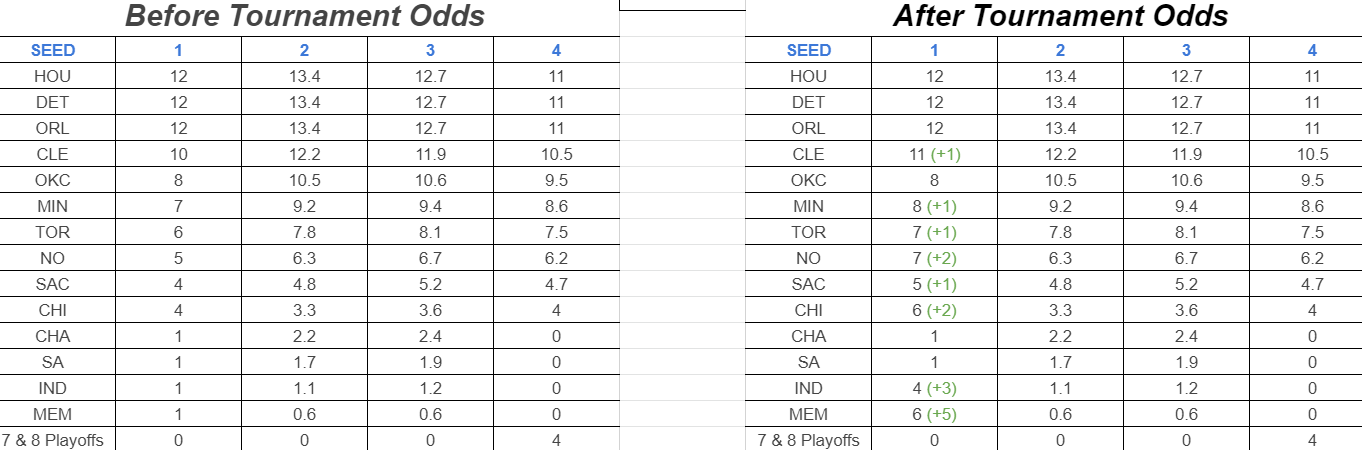
Task: Select column header 4 in the Before table
Action: 556,50
